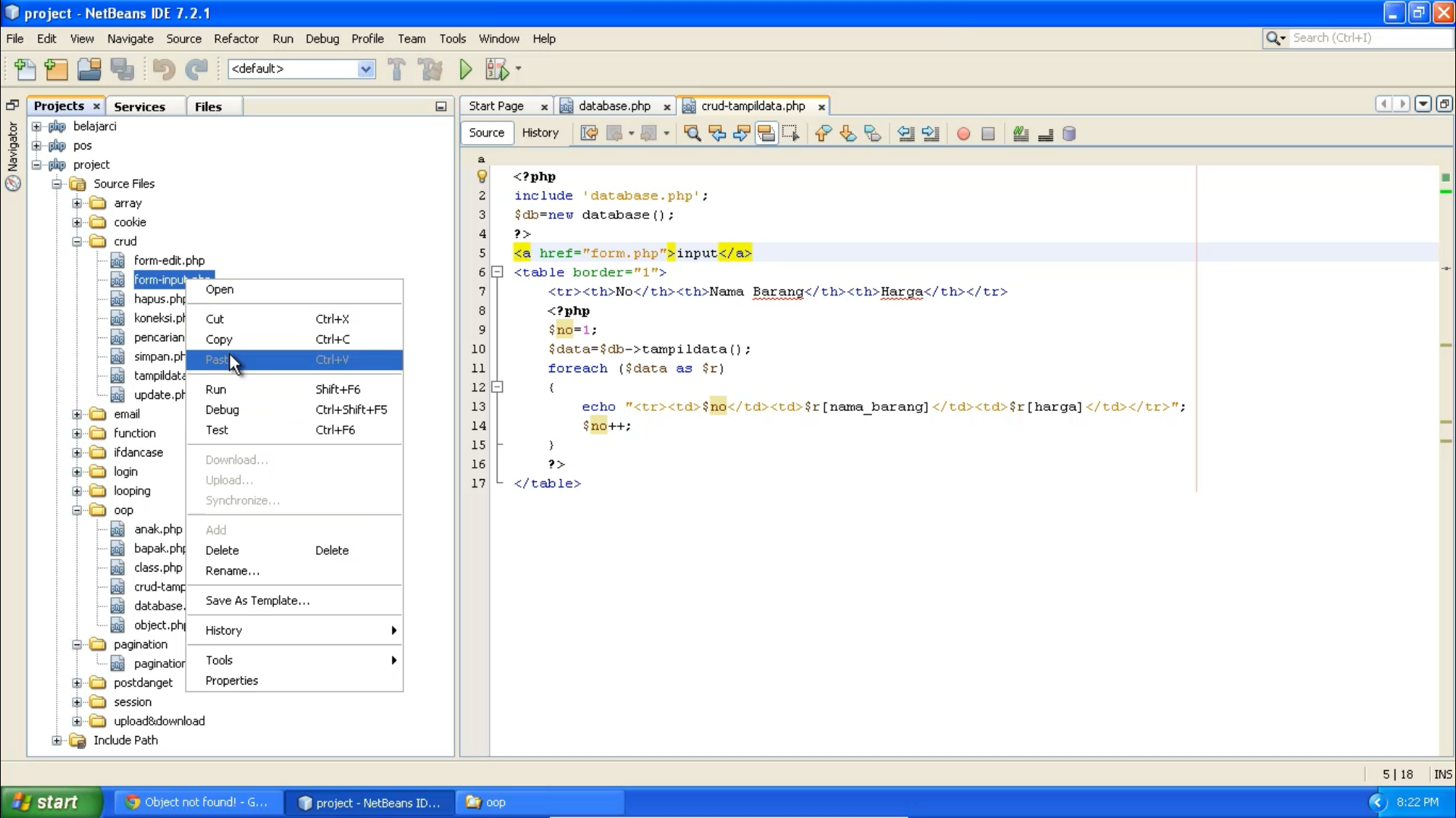This screenshot has width=1456, height=818.
Task: Switch to the database.php tab
Action: [x=614, y=106]
